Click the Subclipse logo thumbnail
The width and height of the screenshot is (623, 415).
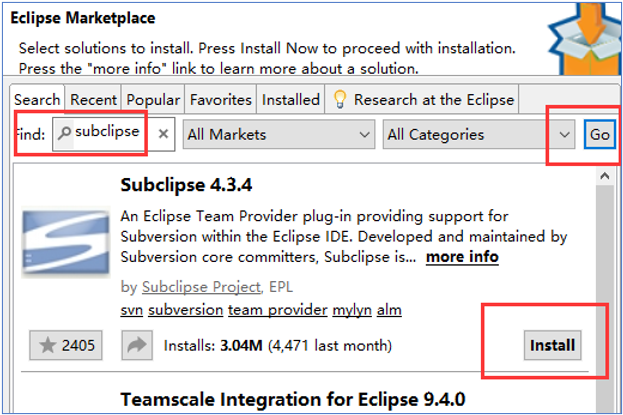[x=66, y=242]
